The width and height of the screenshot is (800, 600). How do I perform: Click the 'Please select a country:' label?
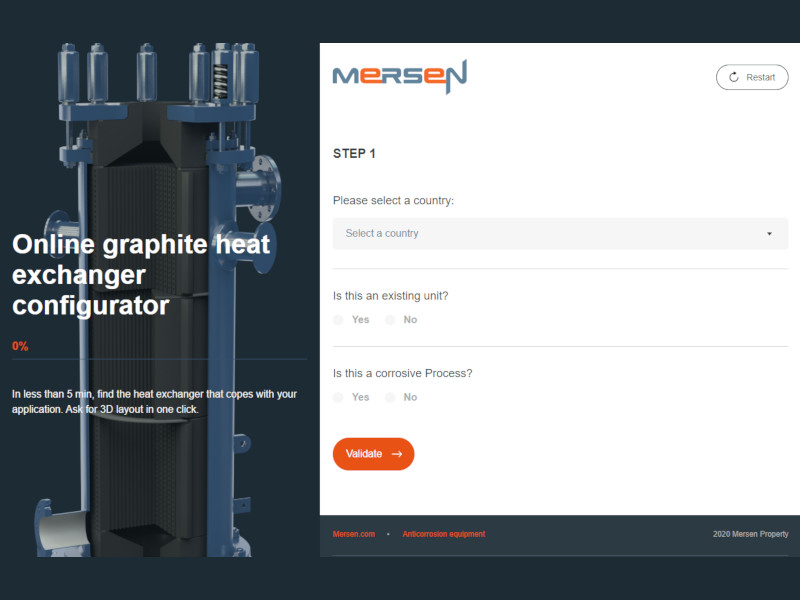point(393,201)
